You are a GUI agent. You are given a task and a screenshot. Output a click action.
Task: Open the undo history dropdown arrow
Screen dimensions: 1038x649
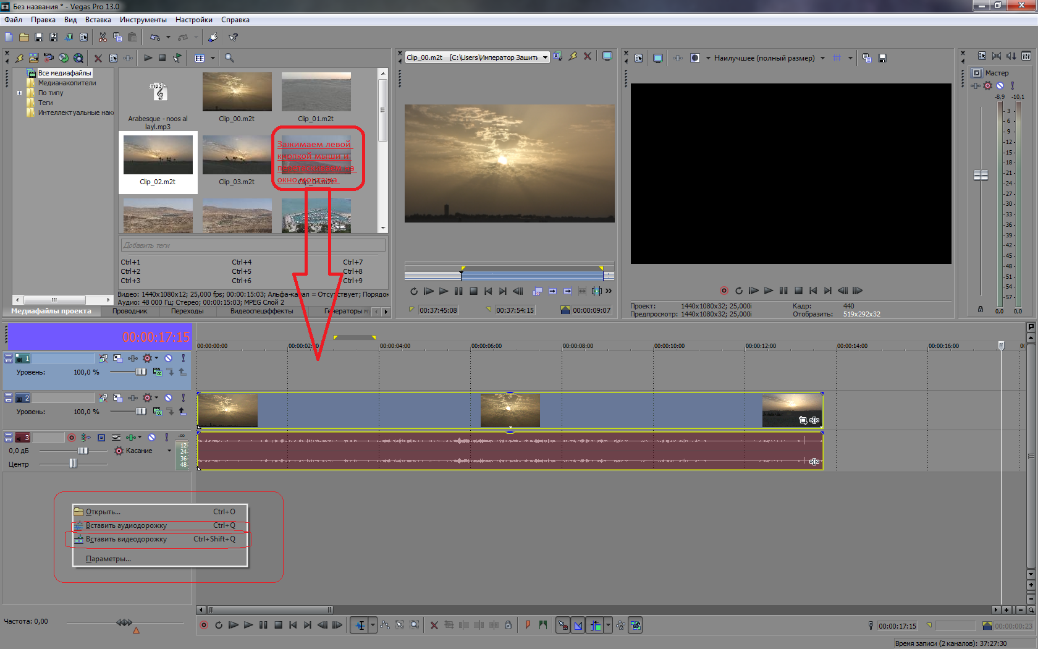(x=168, y=37)
